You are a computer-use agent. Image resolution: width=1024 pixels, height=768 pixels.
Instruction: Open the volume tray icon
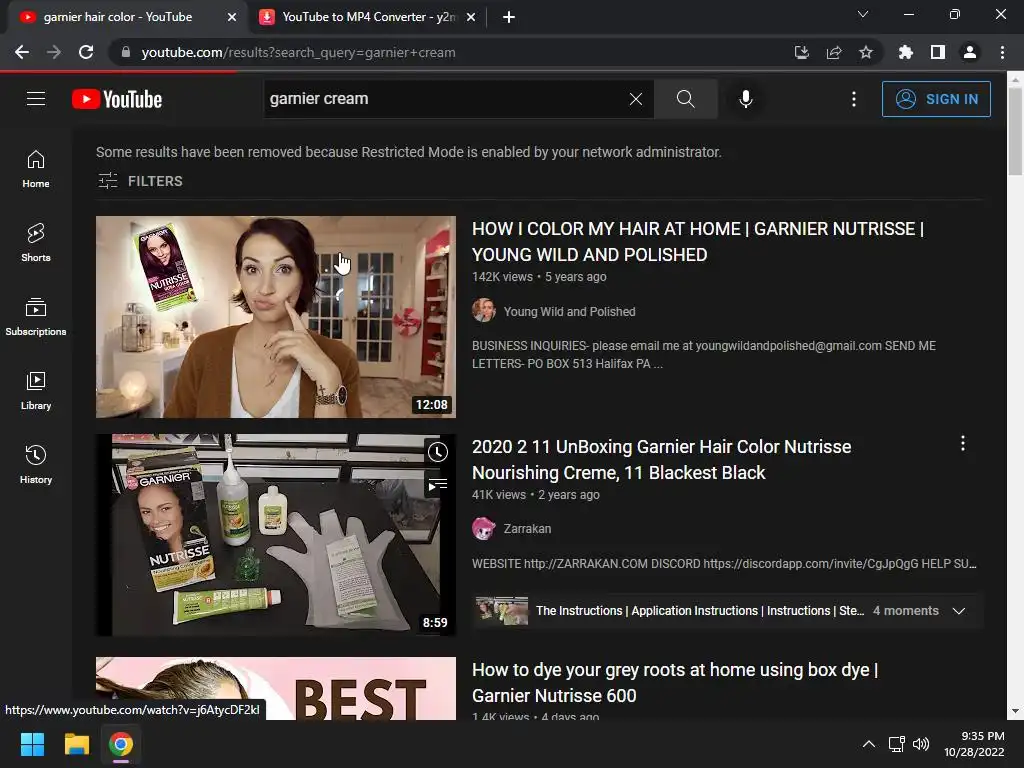pyautogui.click(x=921, y=744)
